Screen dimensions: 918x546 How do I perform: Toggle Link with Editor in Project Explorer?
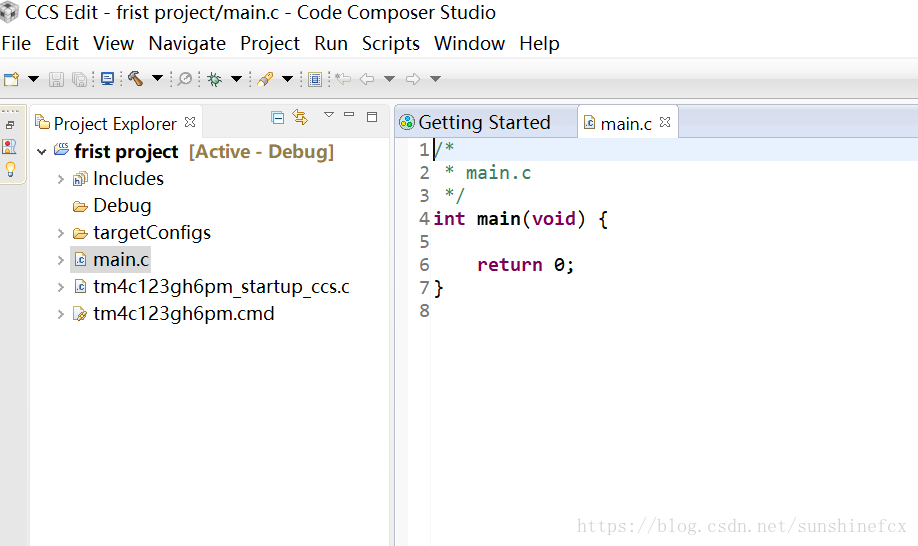(x=300, y=117)
